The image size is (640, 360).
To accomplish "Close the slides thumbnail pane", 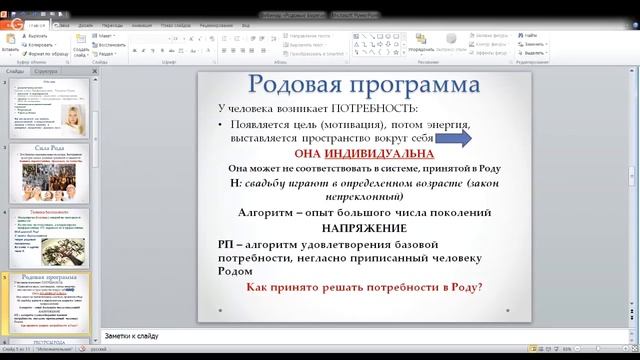I will [95, 71].
